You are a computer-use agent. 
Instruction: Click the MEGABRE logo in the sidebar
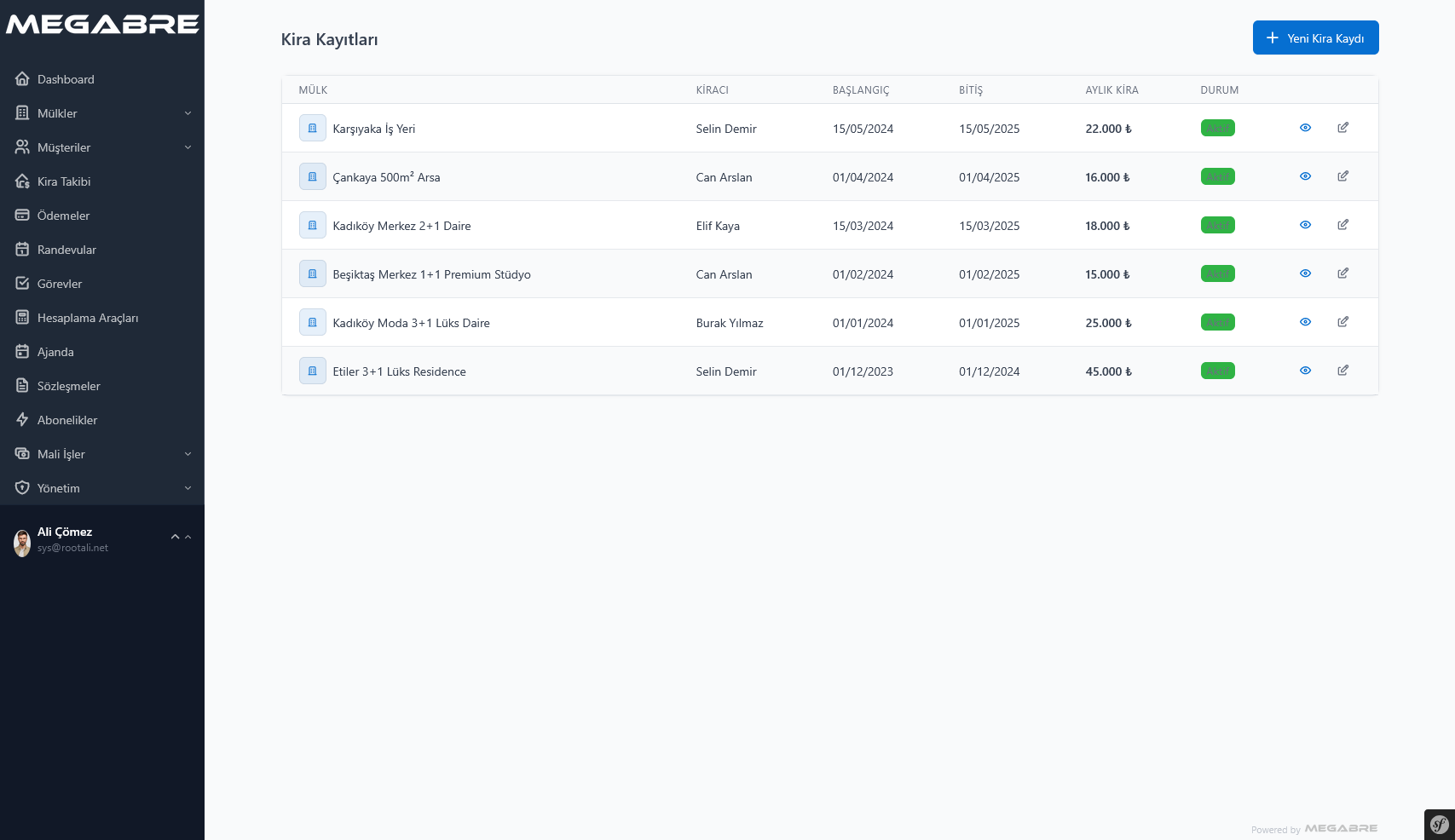(x=102, y=25)
